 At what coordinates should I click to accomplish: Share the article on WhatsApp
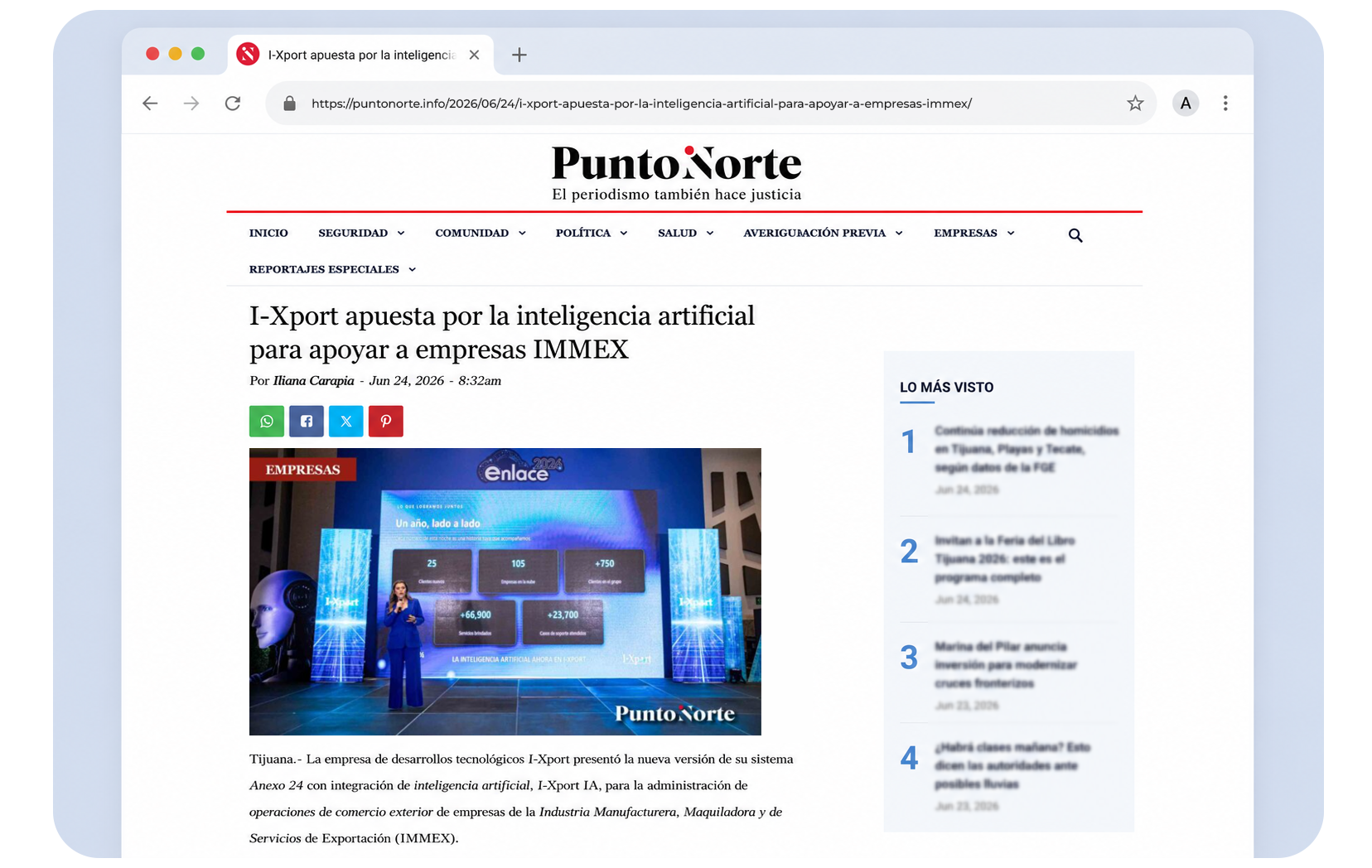click(x=267, y=422)
